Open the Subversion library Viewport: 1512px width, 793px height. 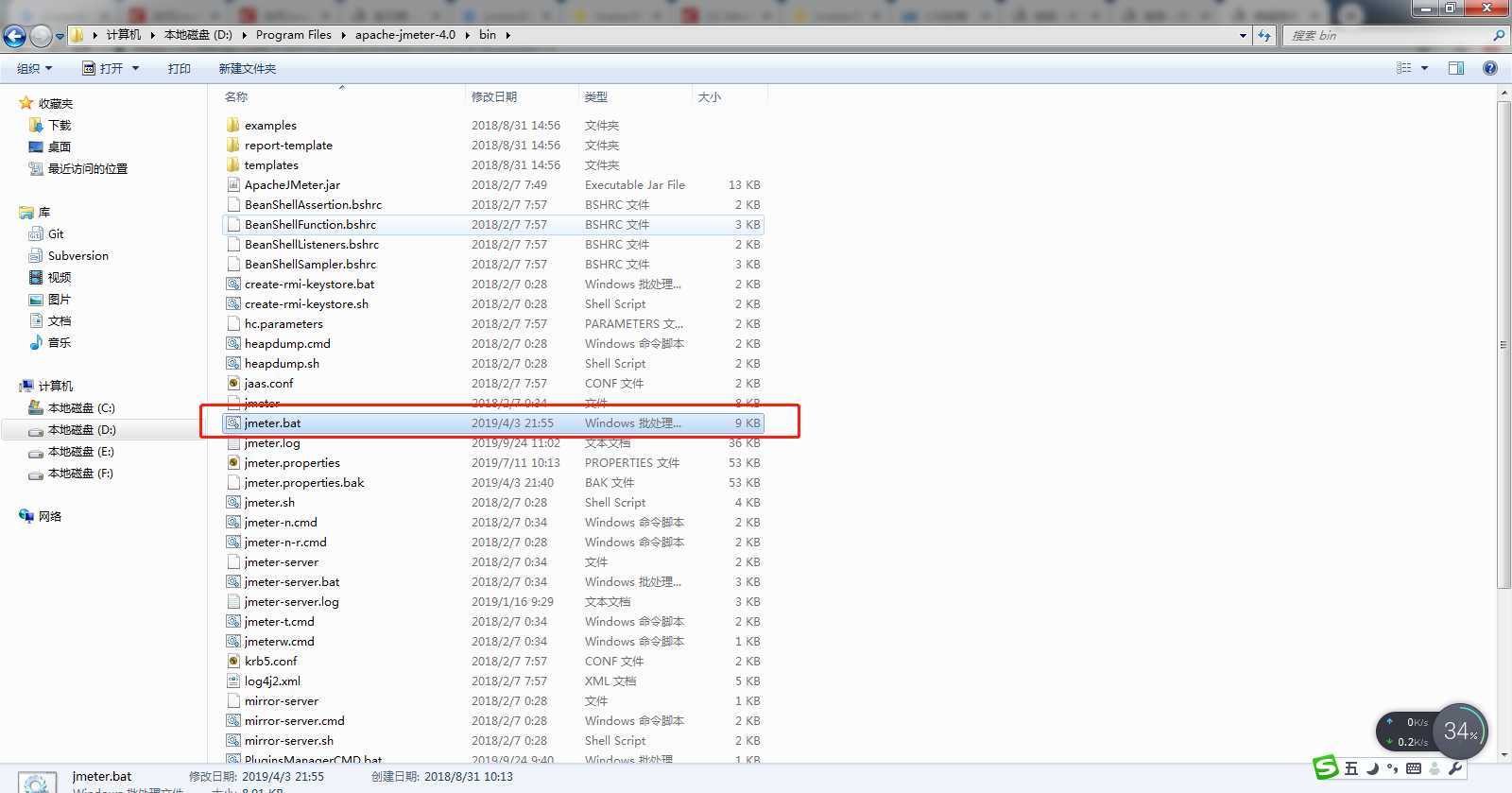click(x=78, y=255)
